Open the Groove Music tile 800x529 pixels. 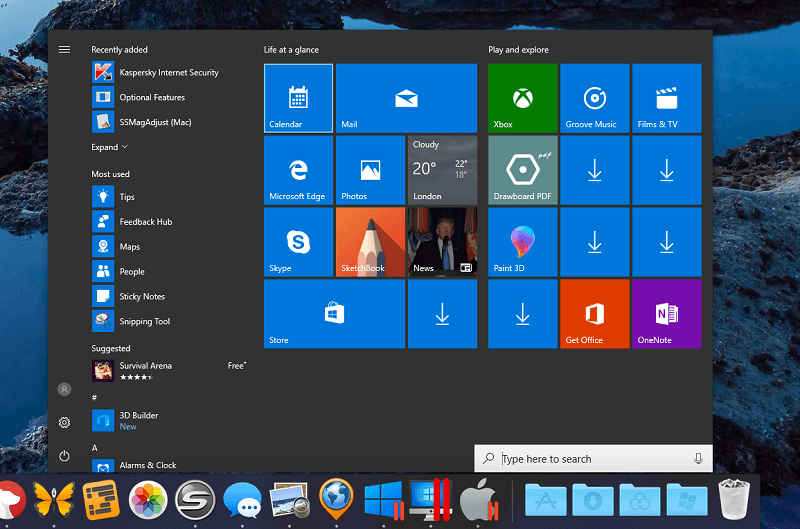coord(594,98)
